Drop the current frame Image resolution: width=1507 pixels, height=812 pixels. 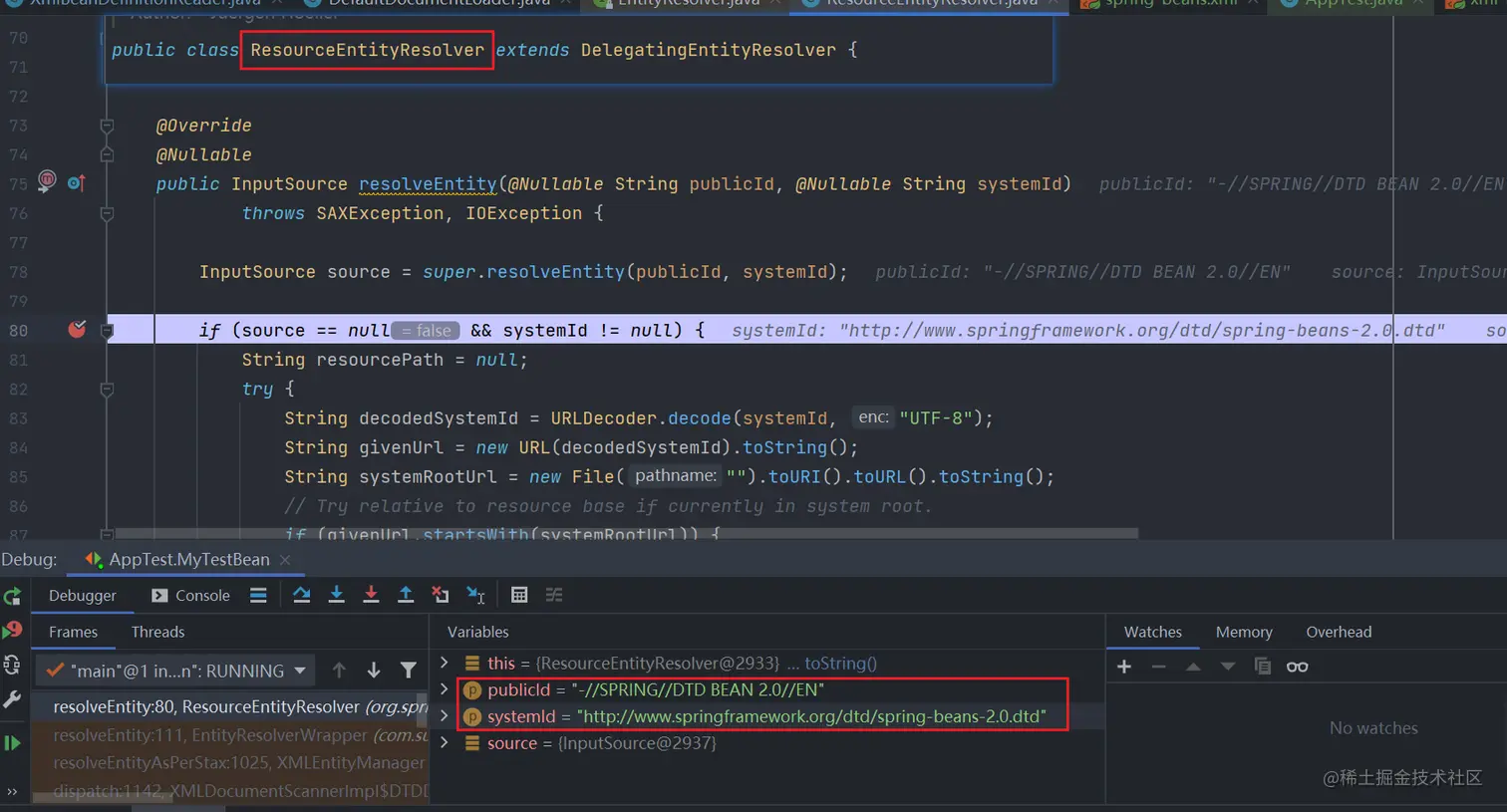click(x=441, y=595)
